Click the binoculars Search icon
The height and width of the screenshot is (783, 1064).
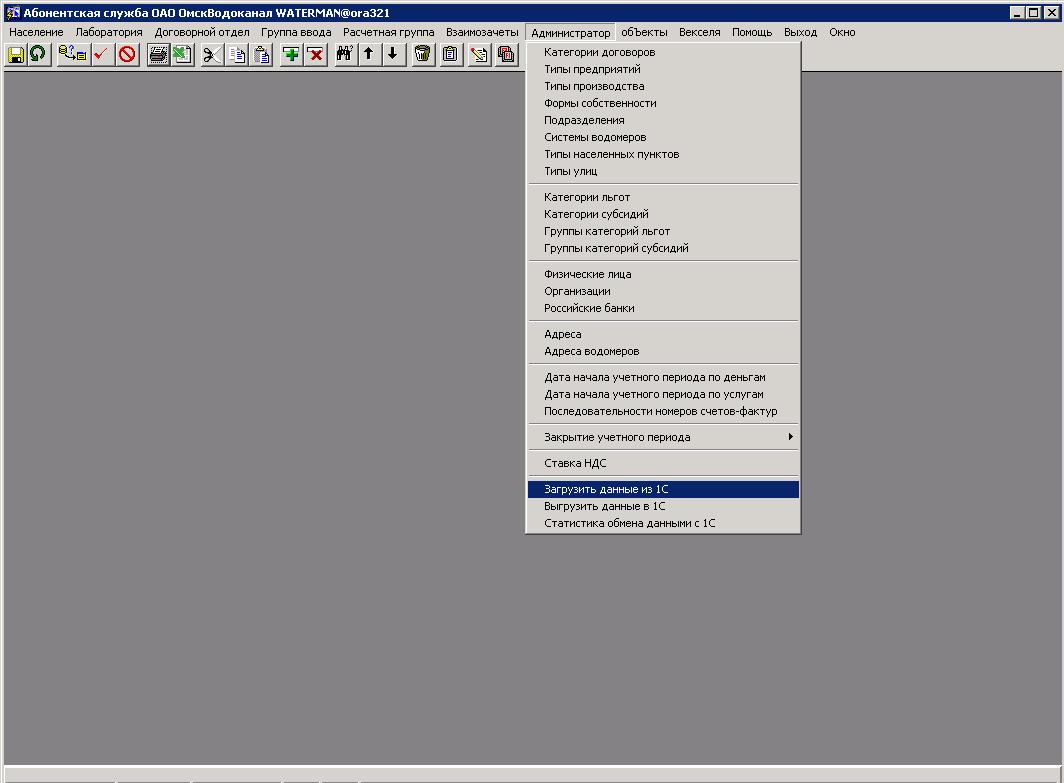pos(345,54)
